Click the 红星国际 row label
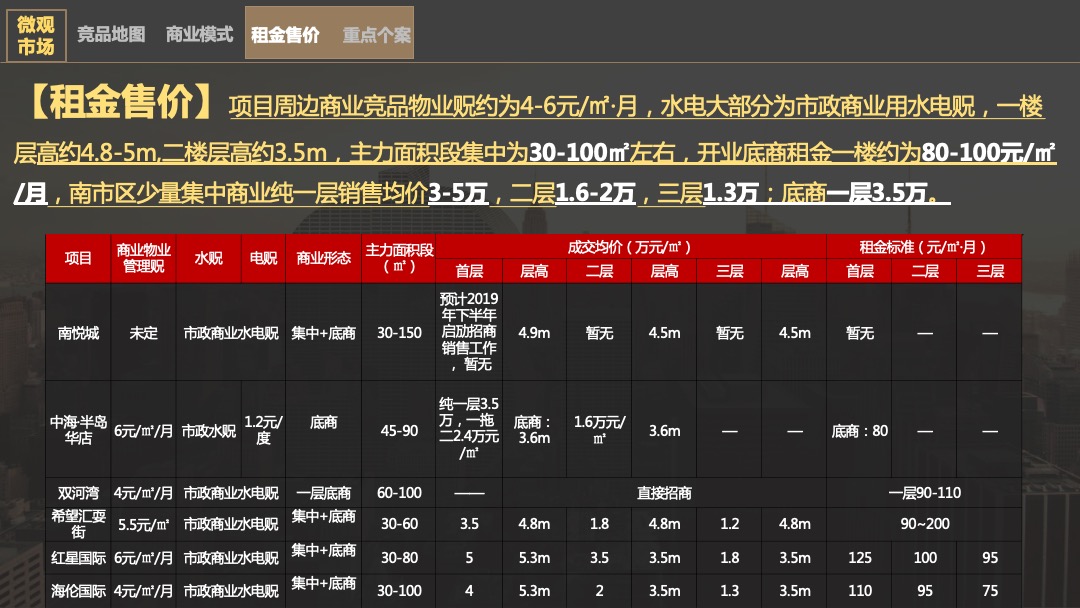Screen dimensions: 1080x608 [x=78, y=557]
